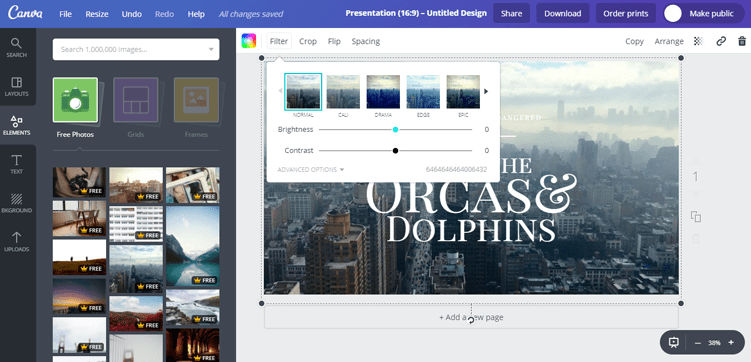751x362 pixels.
Task: Click the white apartment building free photo
Action: pyautogui.click(x=136, y=224)
